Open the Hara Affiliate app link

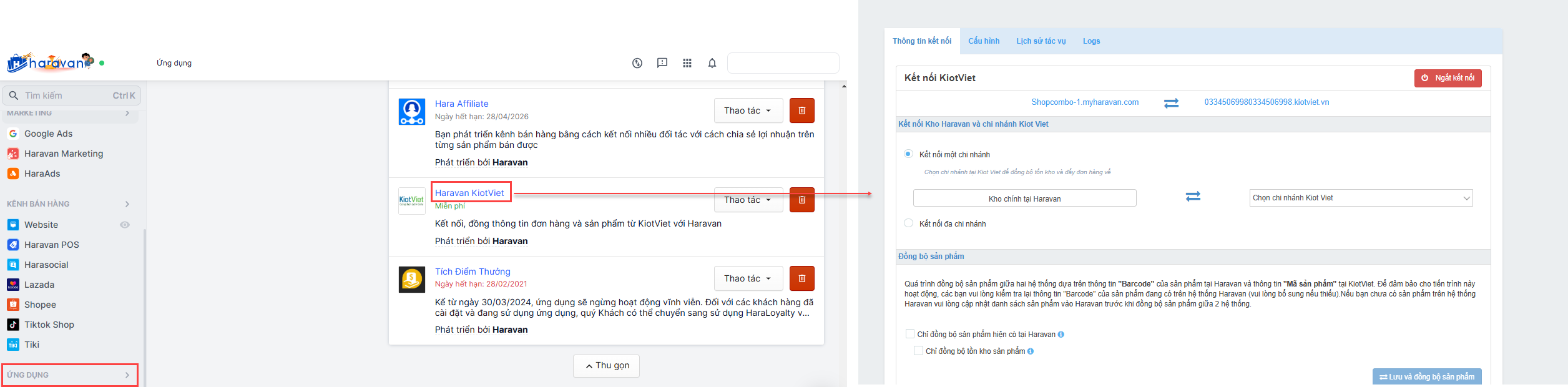[x=462, y=104]
